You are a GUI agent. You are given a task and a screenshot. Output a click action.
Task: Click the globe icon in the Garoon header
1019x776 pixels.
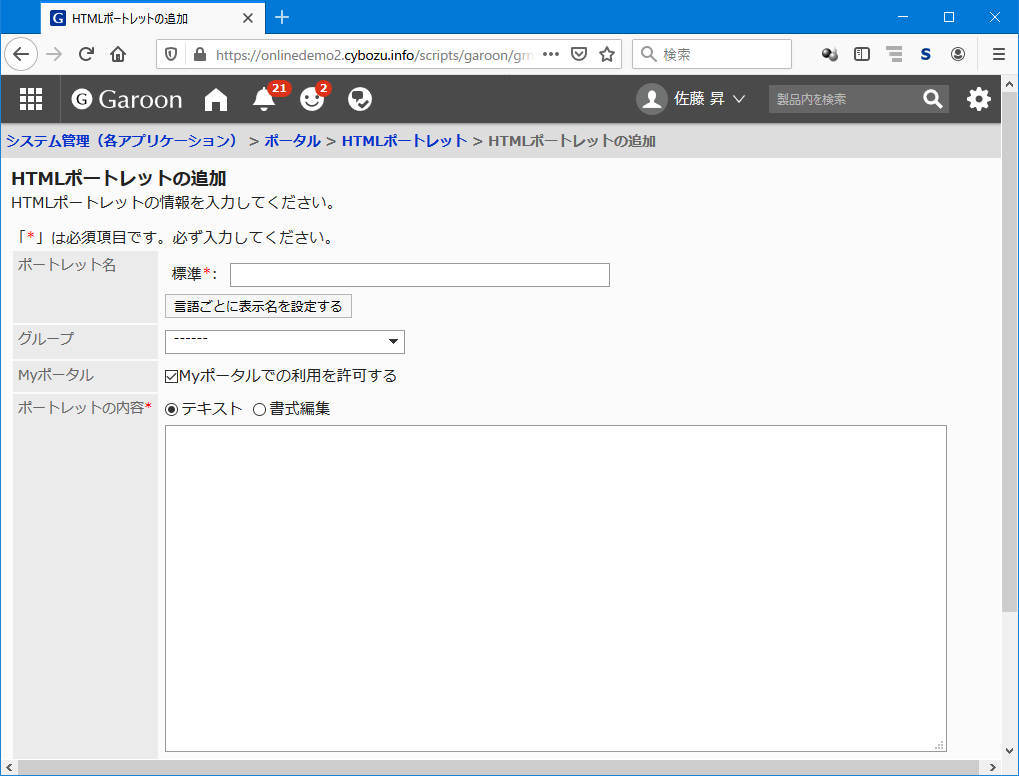(359, 99)
